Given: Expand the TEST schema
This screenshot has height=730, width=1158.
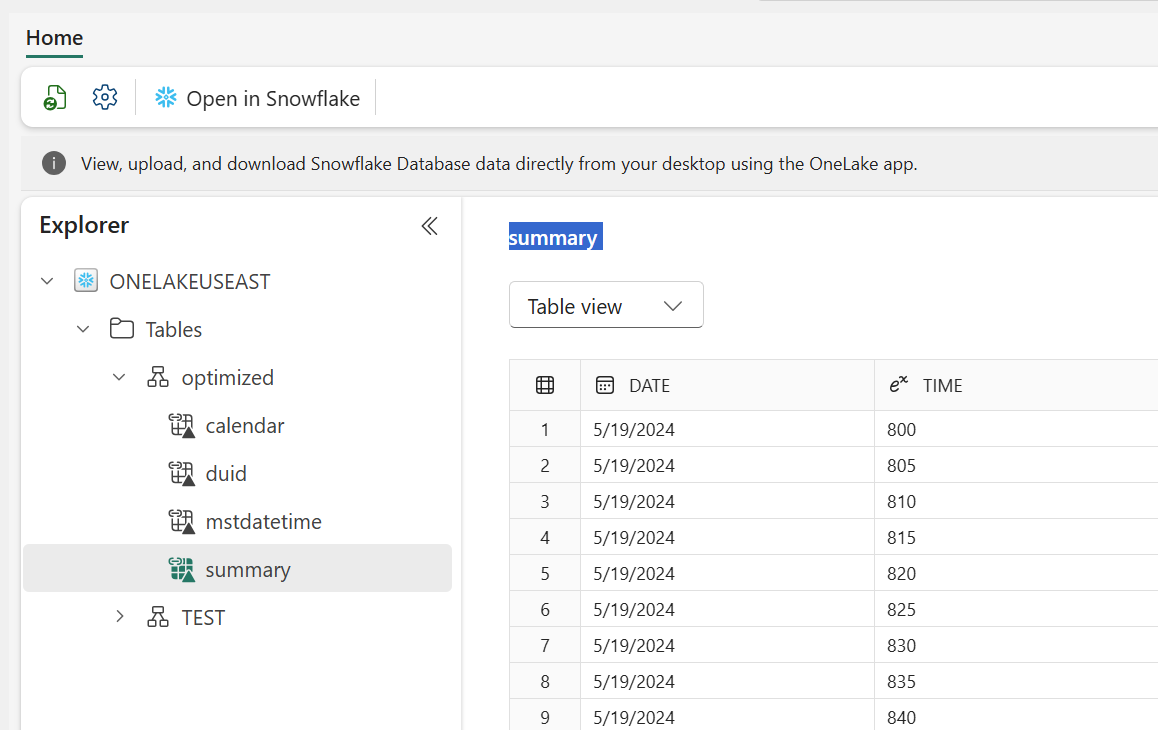Looking at the screenshot, I should [120, 617].
